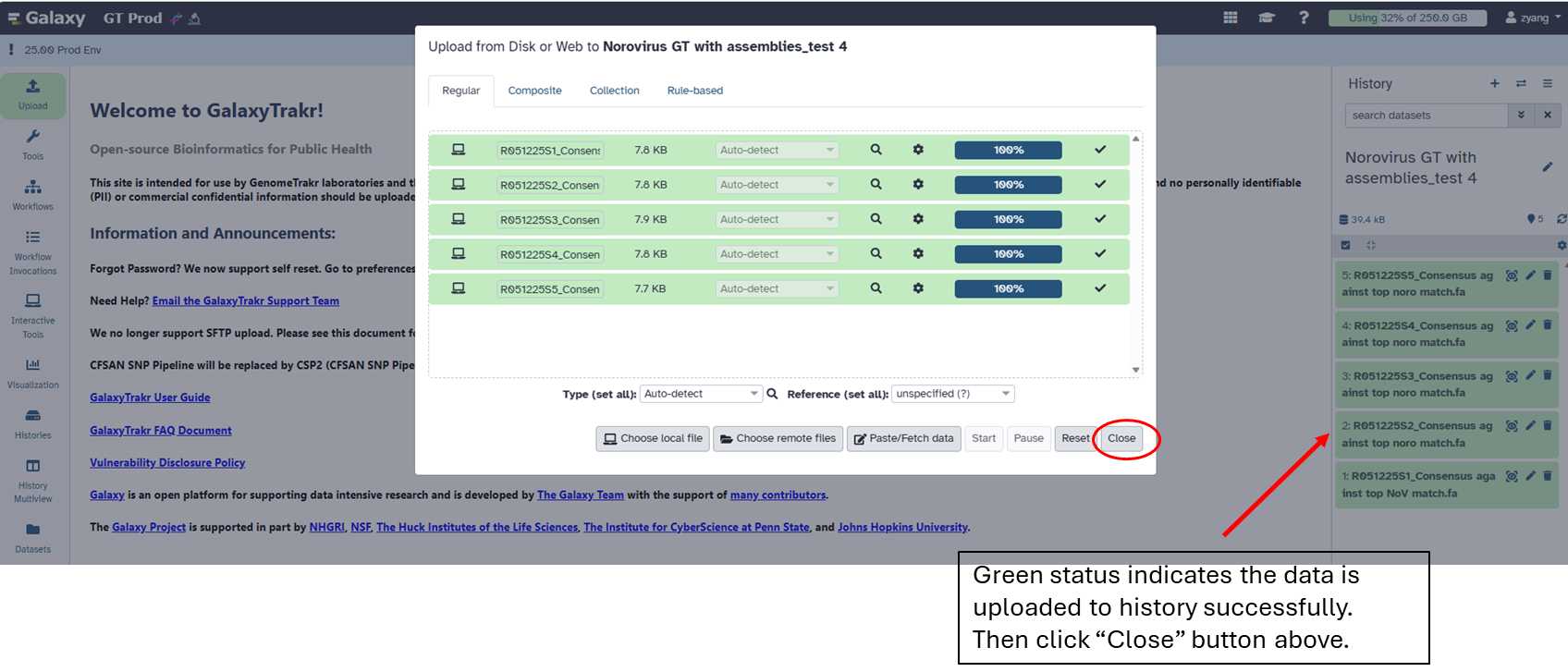Click the checkmark on R051225S5 upload row
This screenshot has width=1568, height=672.
[x=1100, y=288]
